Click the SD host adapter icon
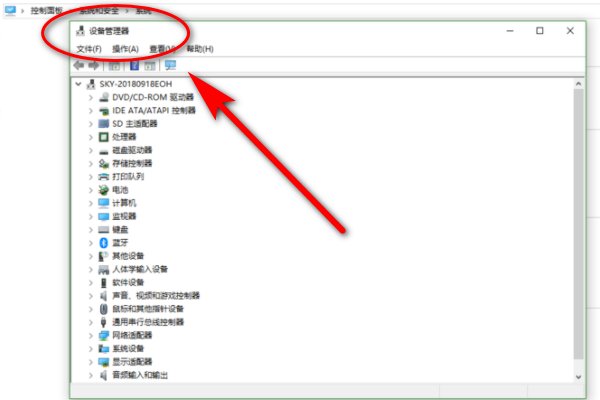Viewport: 600px width, 400px height. pos(104,124)
